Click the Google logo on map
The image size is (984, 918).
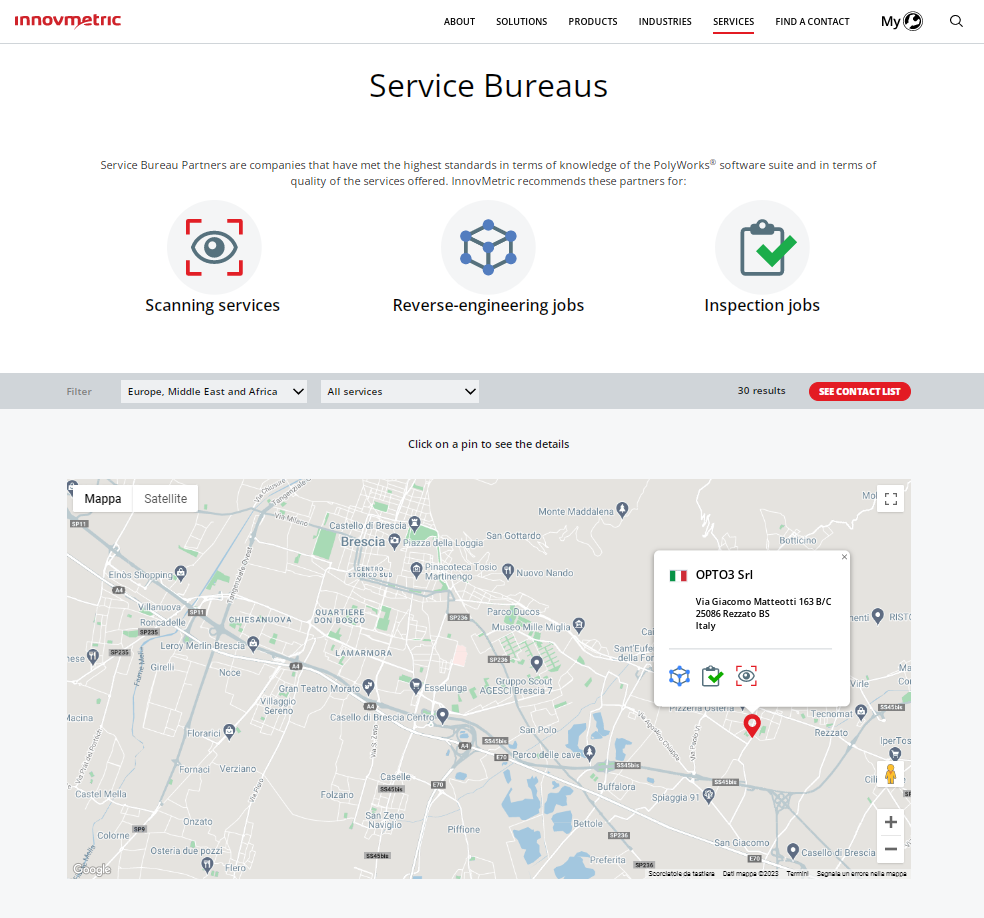pyautogui.click(x=92, y=869)
